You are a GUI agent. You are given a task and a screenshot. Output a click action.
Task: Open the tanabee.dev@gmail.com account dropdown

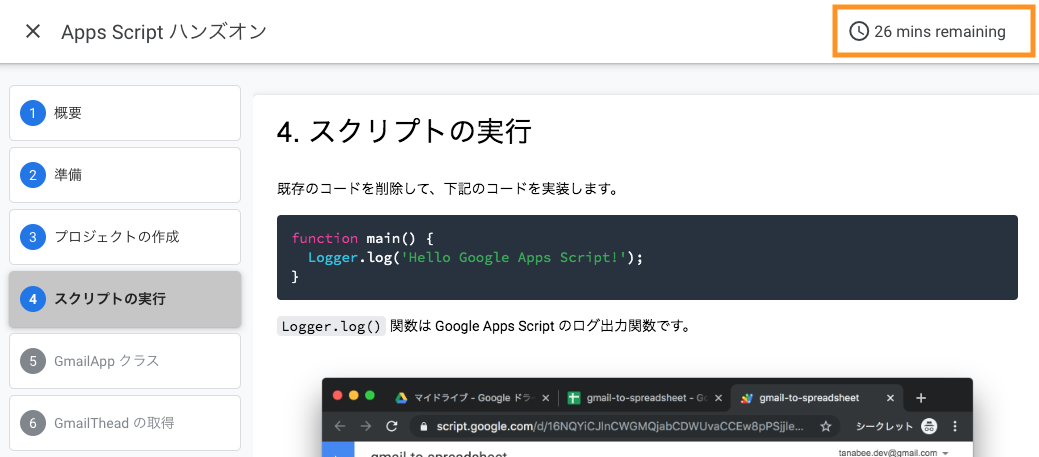(x=892, y=453)
